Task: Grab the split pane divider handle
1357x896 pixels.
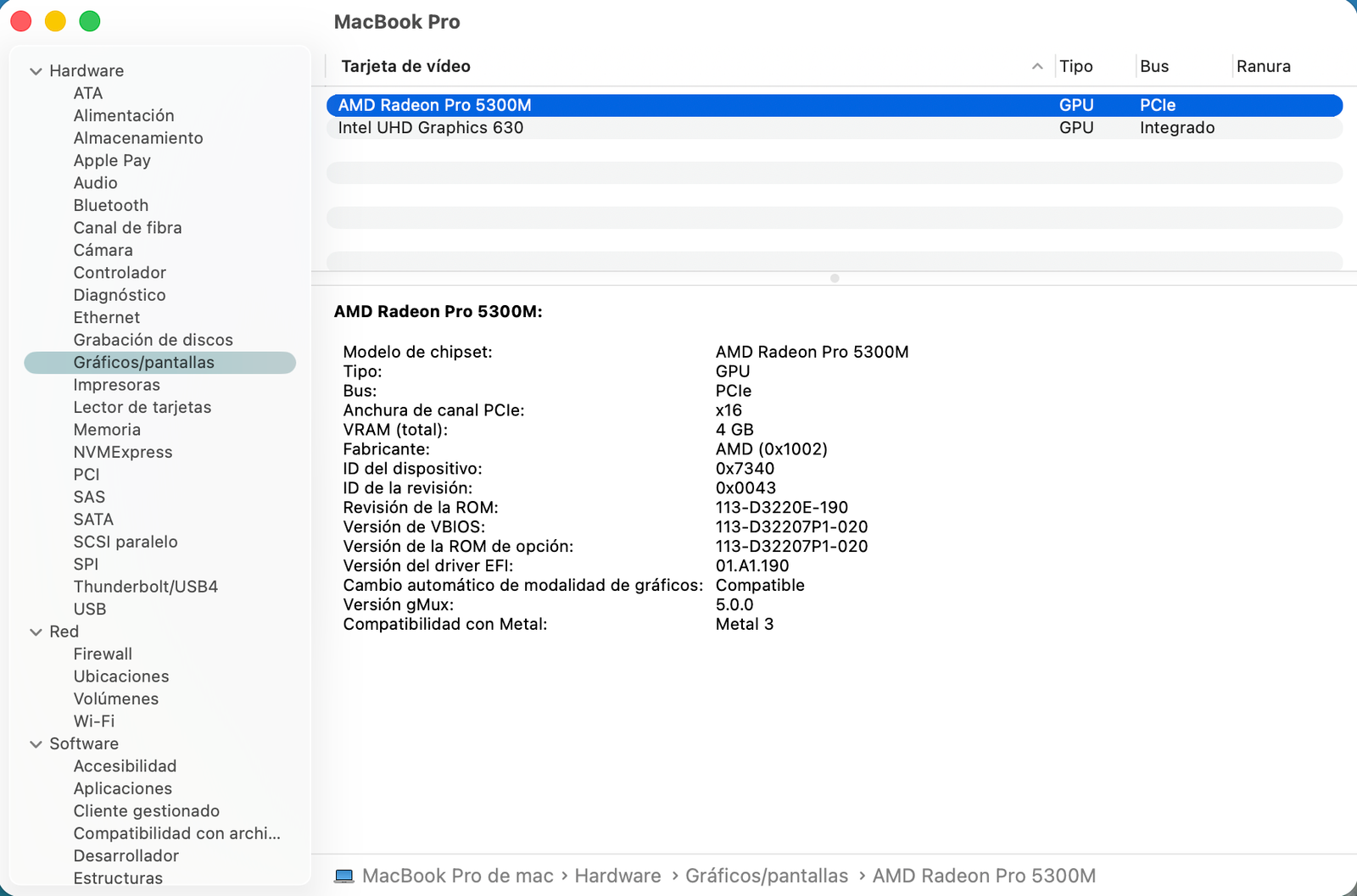Action: click(835, 278)
